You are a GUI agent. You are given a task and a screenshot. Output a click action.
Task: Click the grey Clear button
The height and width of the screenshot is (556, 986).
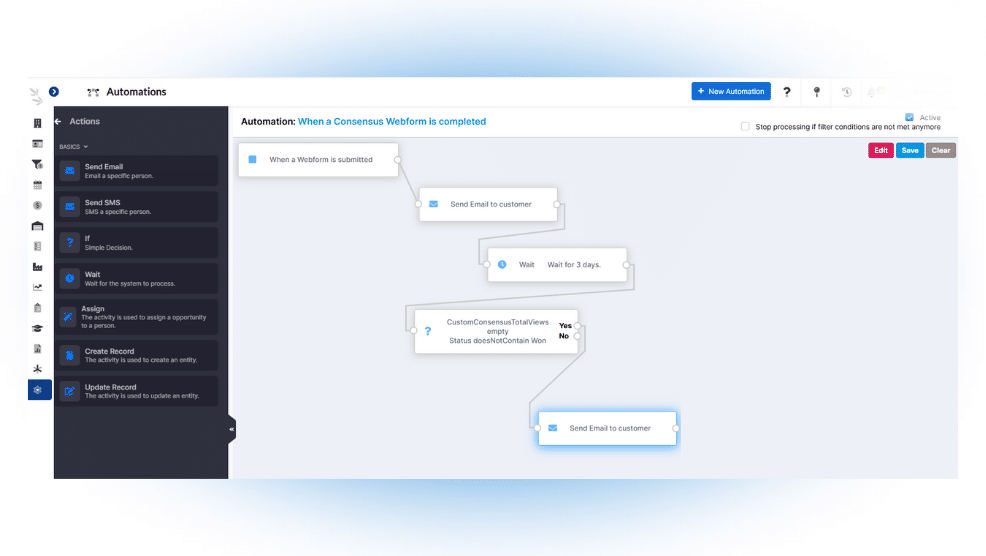coord(941,150)
